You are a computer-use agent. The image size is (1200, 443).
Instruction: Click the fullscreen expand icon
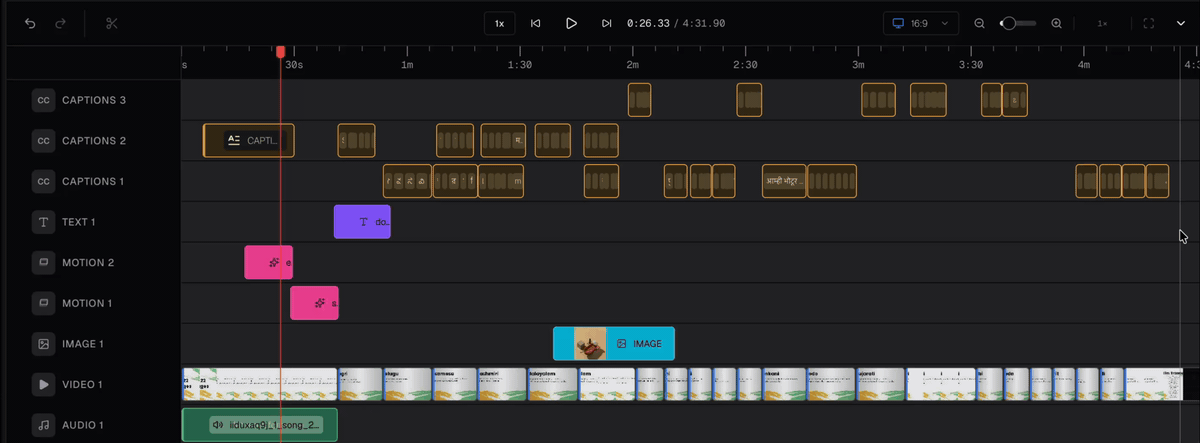tap(1148, 23)
